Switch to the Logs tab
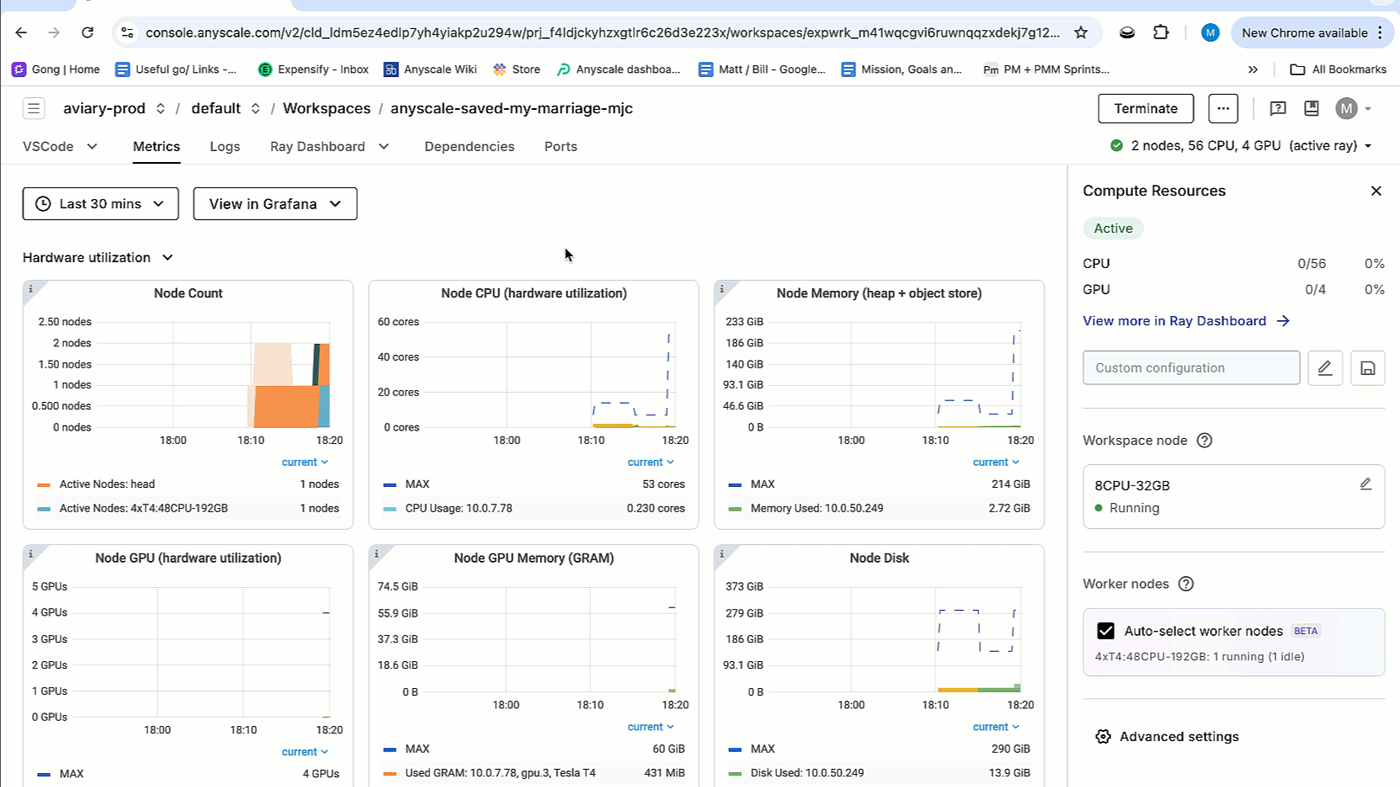1400x787 pixels. coord(225,146)
